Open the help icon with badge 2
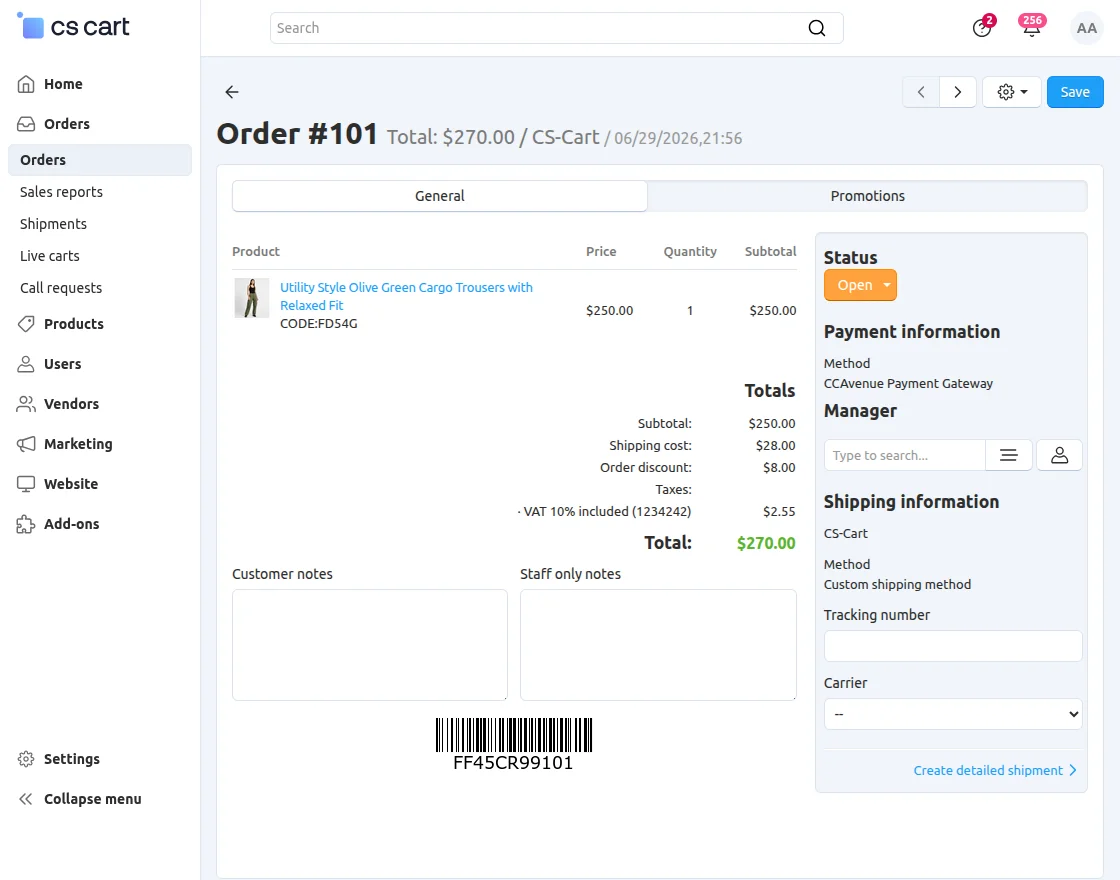The image size is (1120, 880). click(x=982, y=27)
